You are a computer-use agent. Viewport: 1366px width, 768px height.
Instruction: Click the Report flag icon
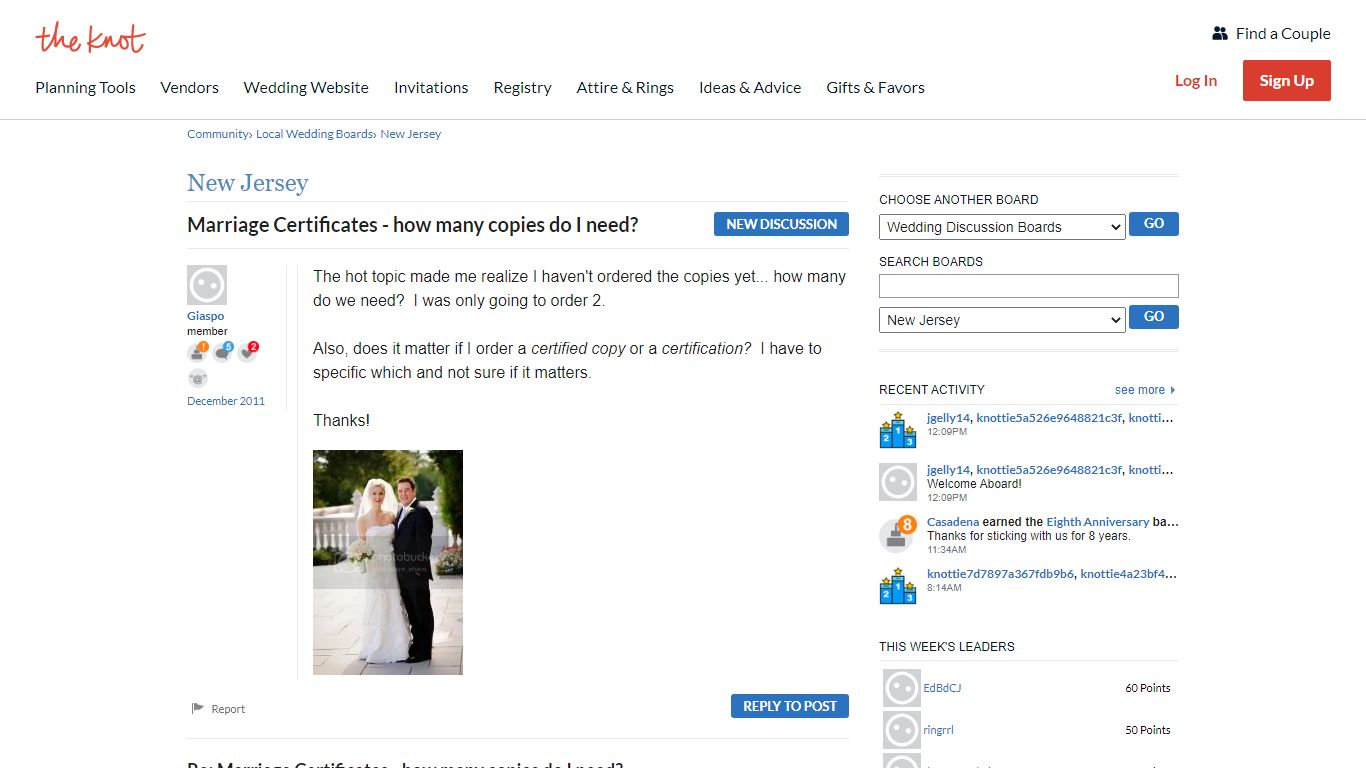pos(198,709)
